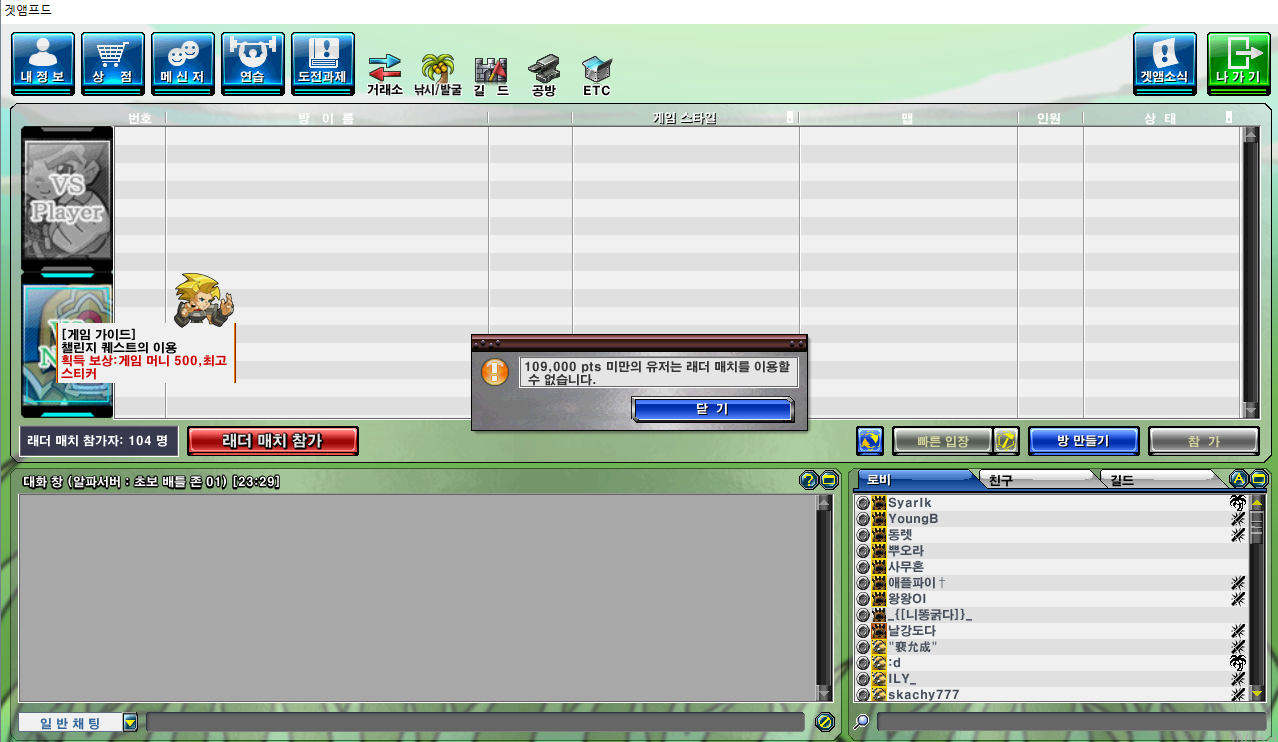1278x742 pixels.
Task: Toggle the minimize button on chat window header
Action: 829,481
